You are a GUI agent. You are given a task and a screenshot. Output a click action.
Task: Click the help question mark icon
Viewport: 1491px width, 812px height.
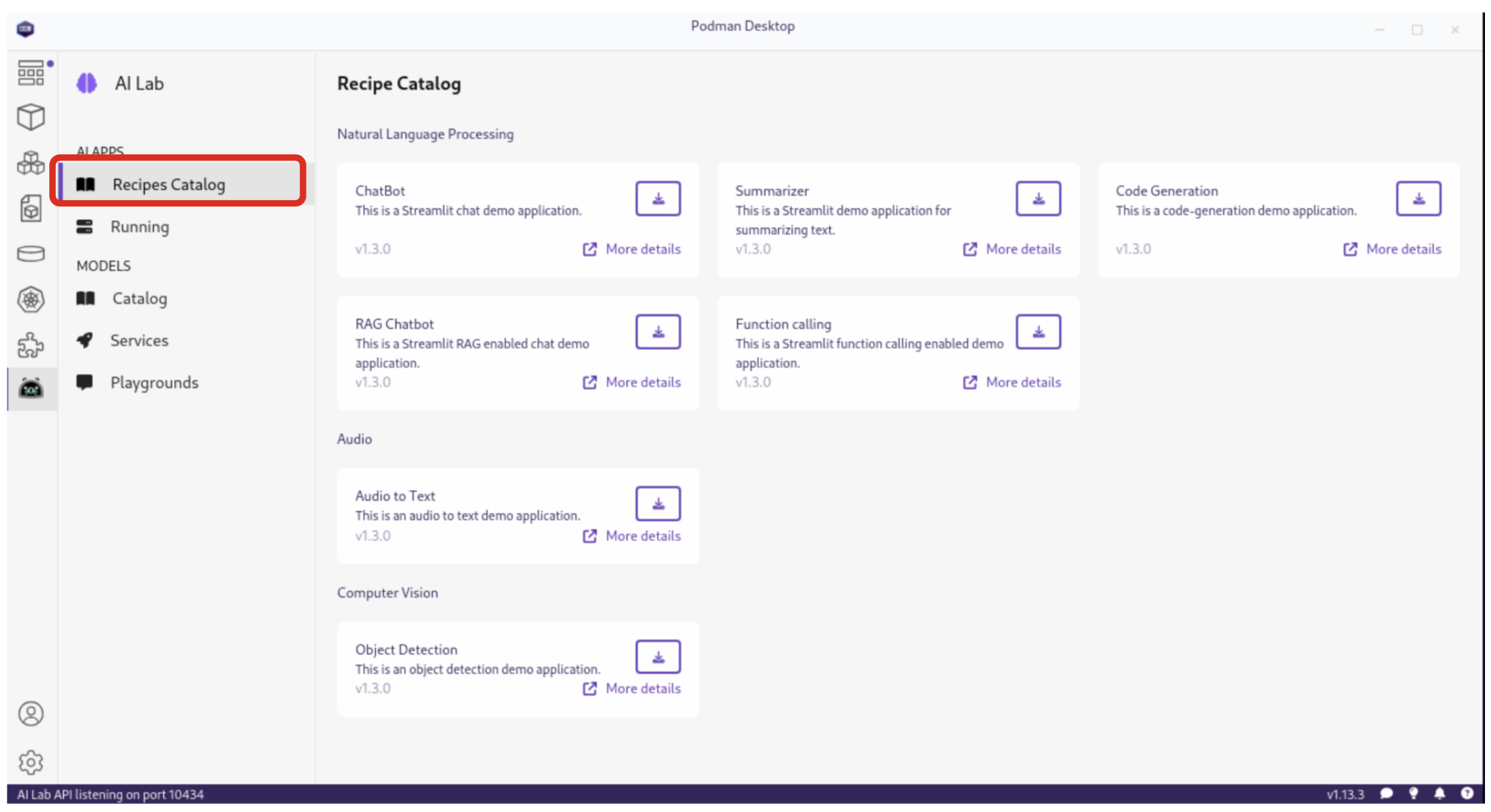click(x=1467, y=794)
